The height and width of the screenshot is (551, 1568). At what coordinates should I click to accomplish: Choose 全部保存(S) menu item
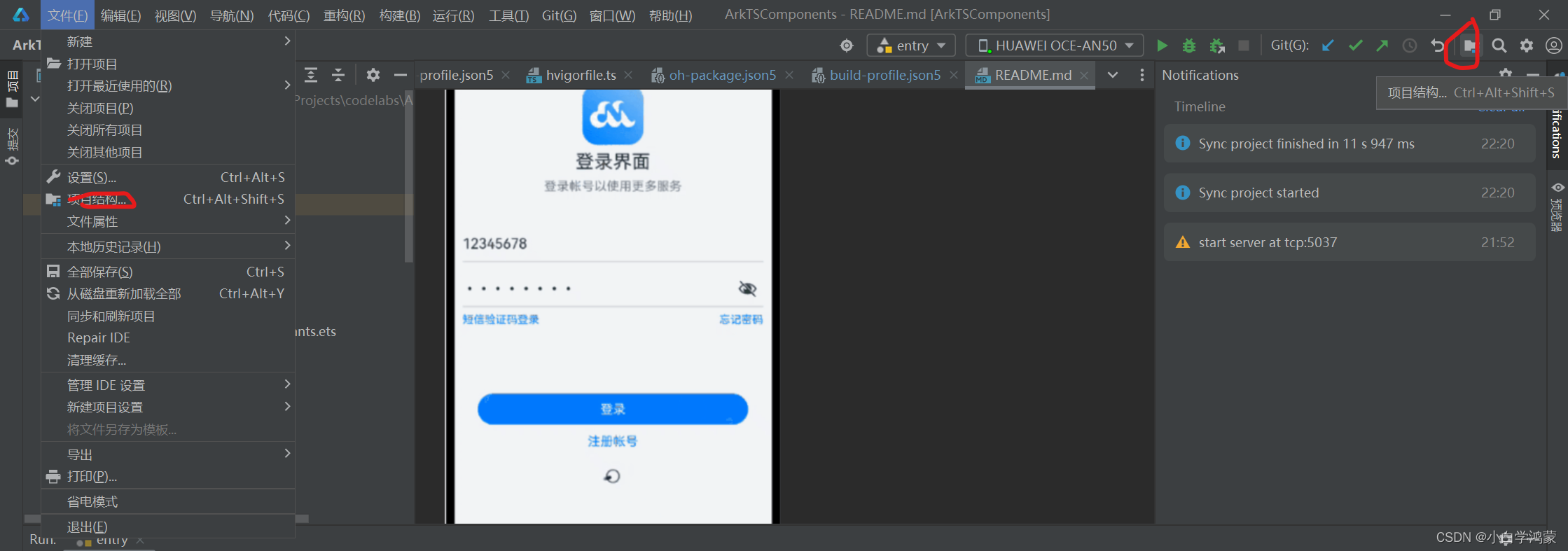click(168, 272)
